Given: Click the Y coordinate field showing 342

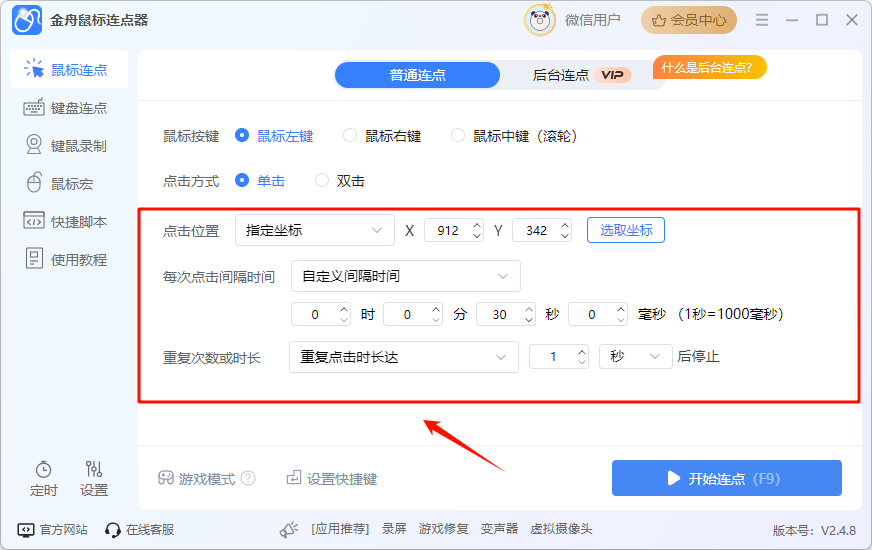Looking at the screenshot, I should [536, 230].
